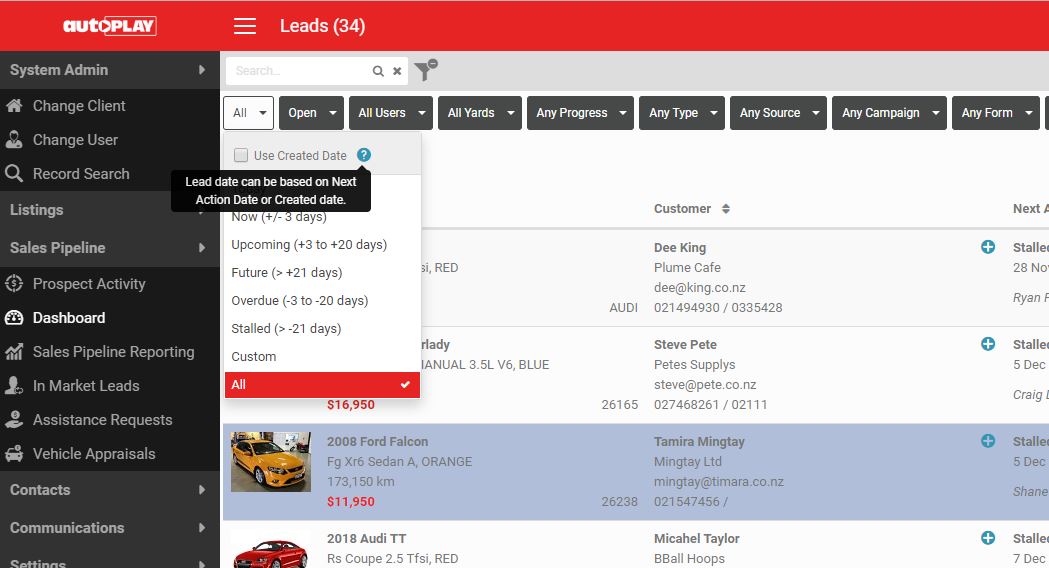
Task: Click the AutoPlay logo
Action: coord(110,26)
